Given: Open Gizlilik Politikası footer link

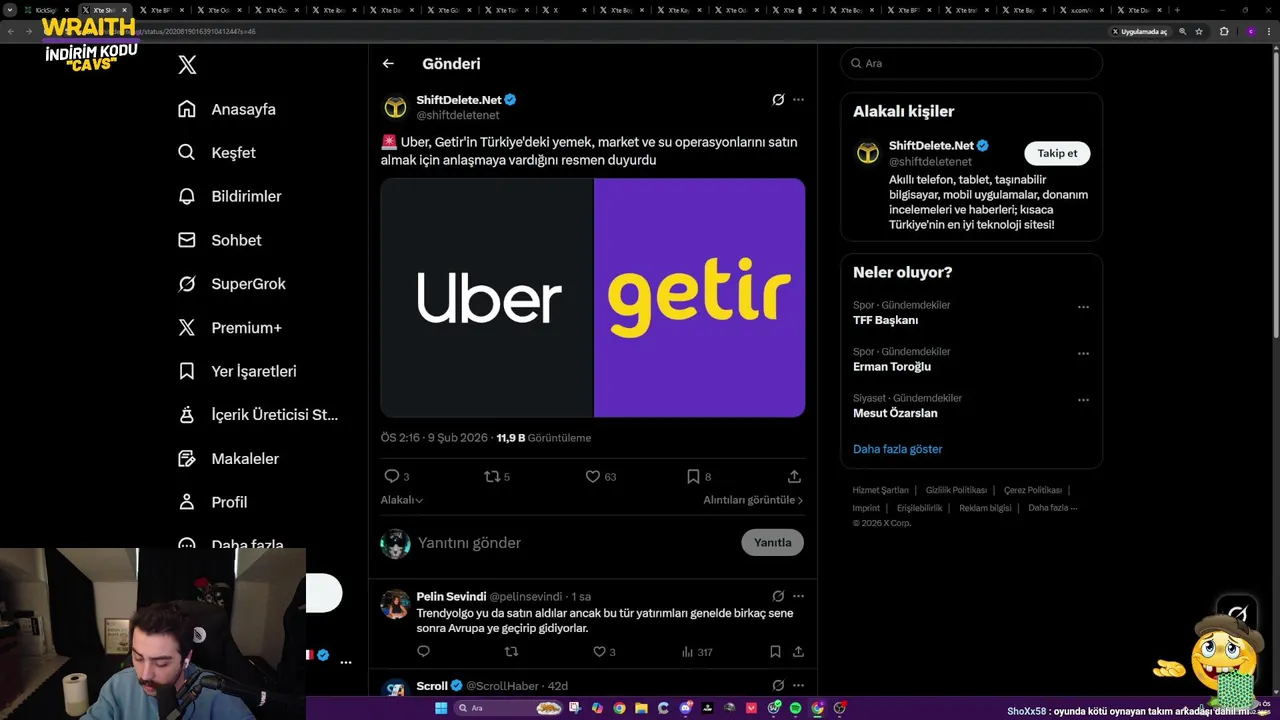Looking at the screenshot, I should tap(956, 490).
